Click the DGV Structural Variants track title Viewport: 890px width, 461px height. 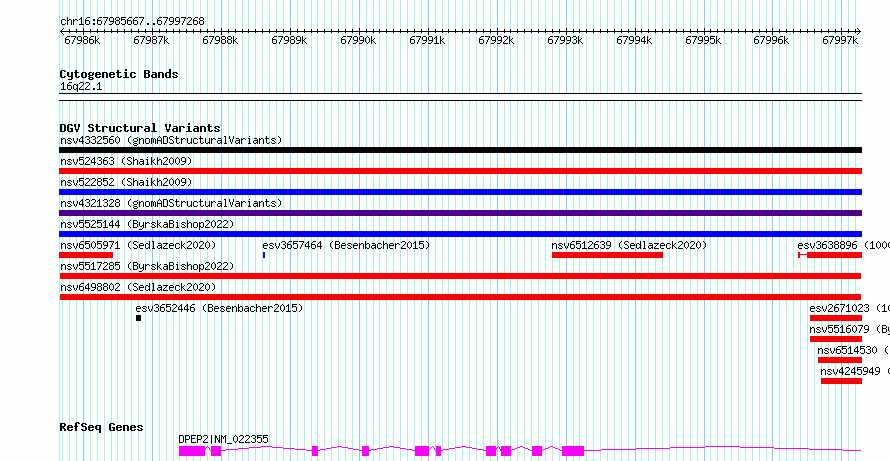(x=140, y=128)
